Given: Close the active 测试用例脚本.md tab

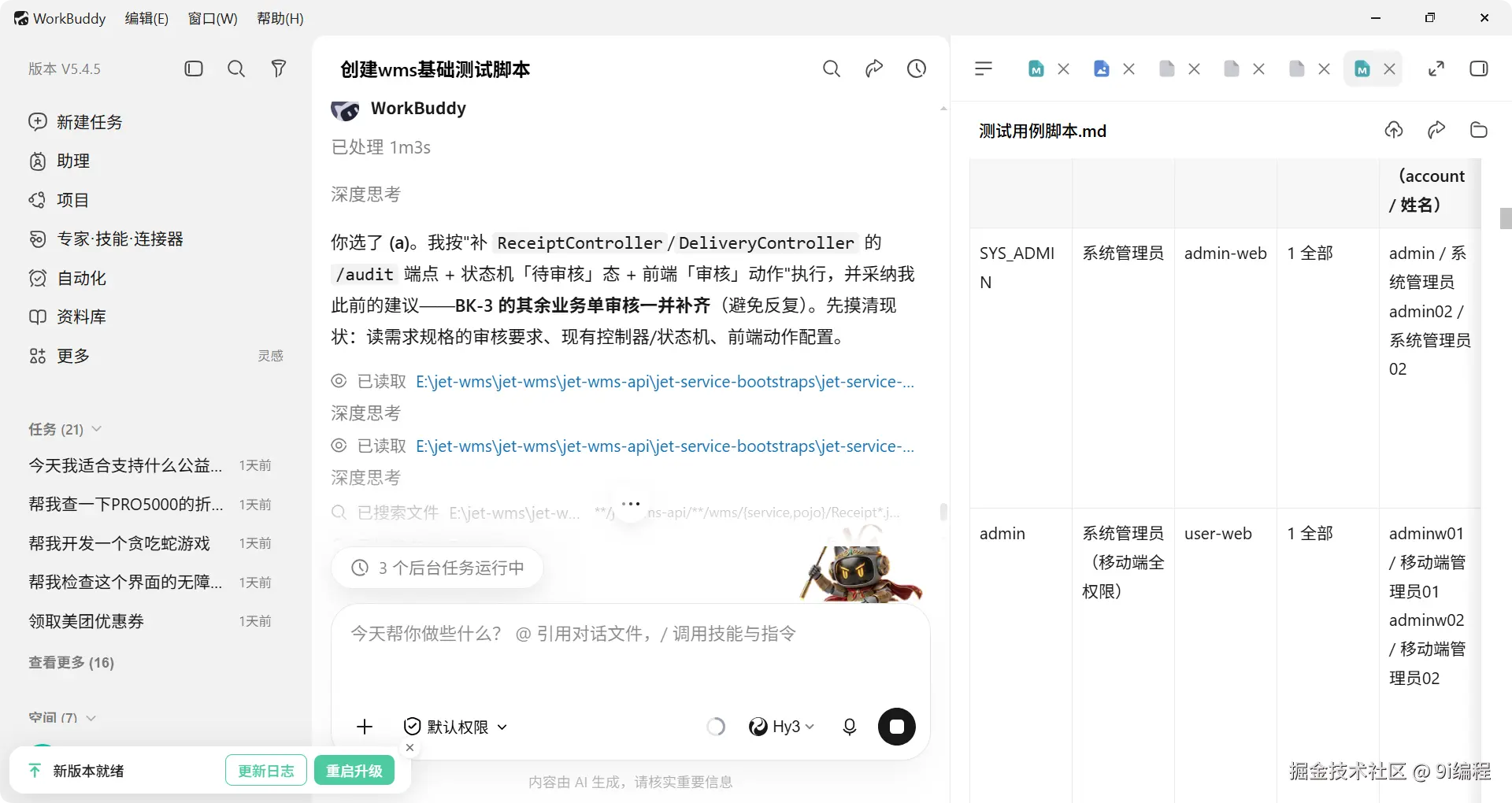Looking at the screenshot, I should [1390, 69].
